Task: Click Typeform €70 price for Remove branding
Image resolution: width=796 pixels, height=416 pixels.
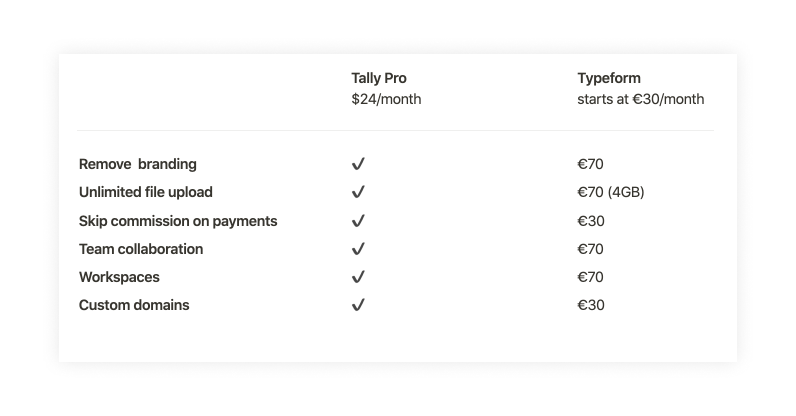Action: click(x=590, y=164)
